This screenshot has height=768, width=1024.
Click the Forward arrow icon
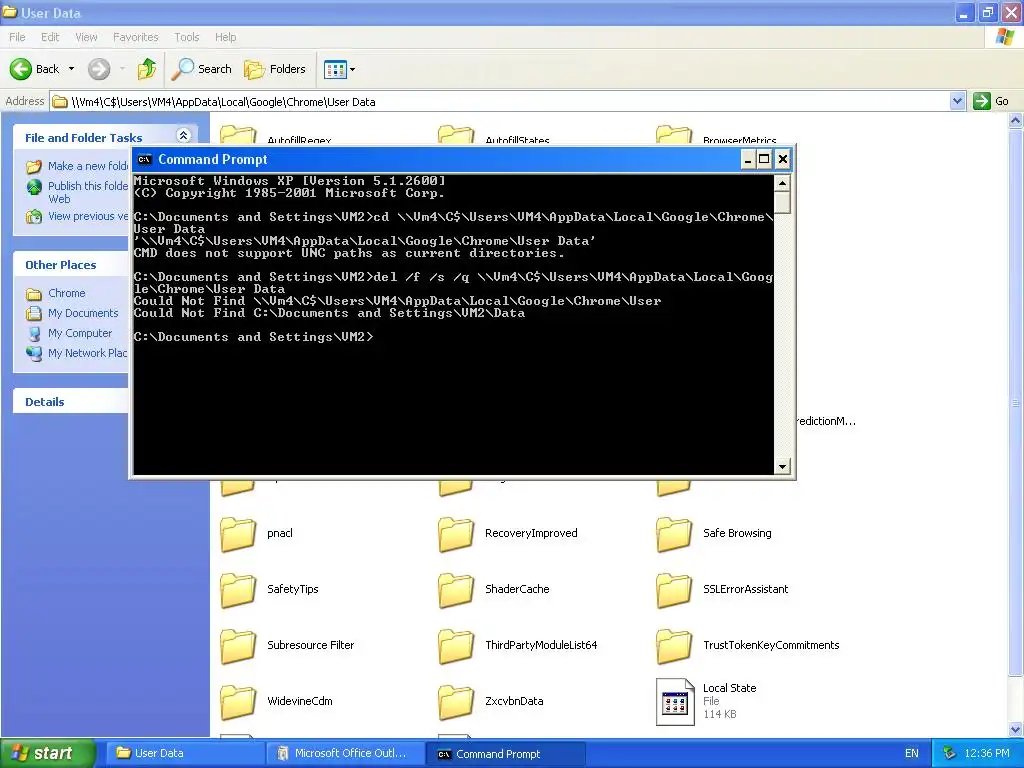point(99,69)
